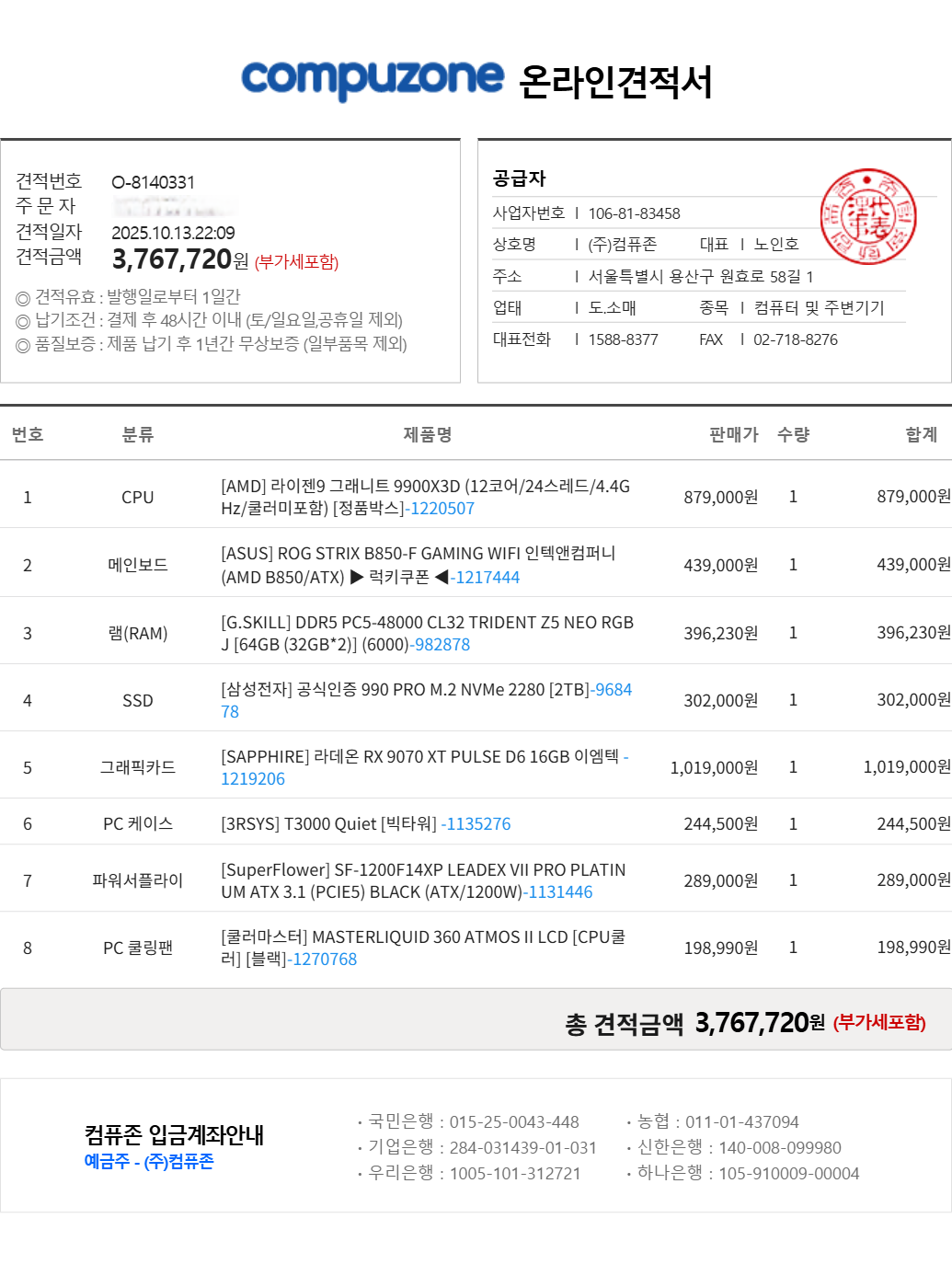This screenshot has width=952, height=1264.
Task: Click the 합계 column header
Action: 921,435
